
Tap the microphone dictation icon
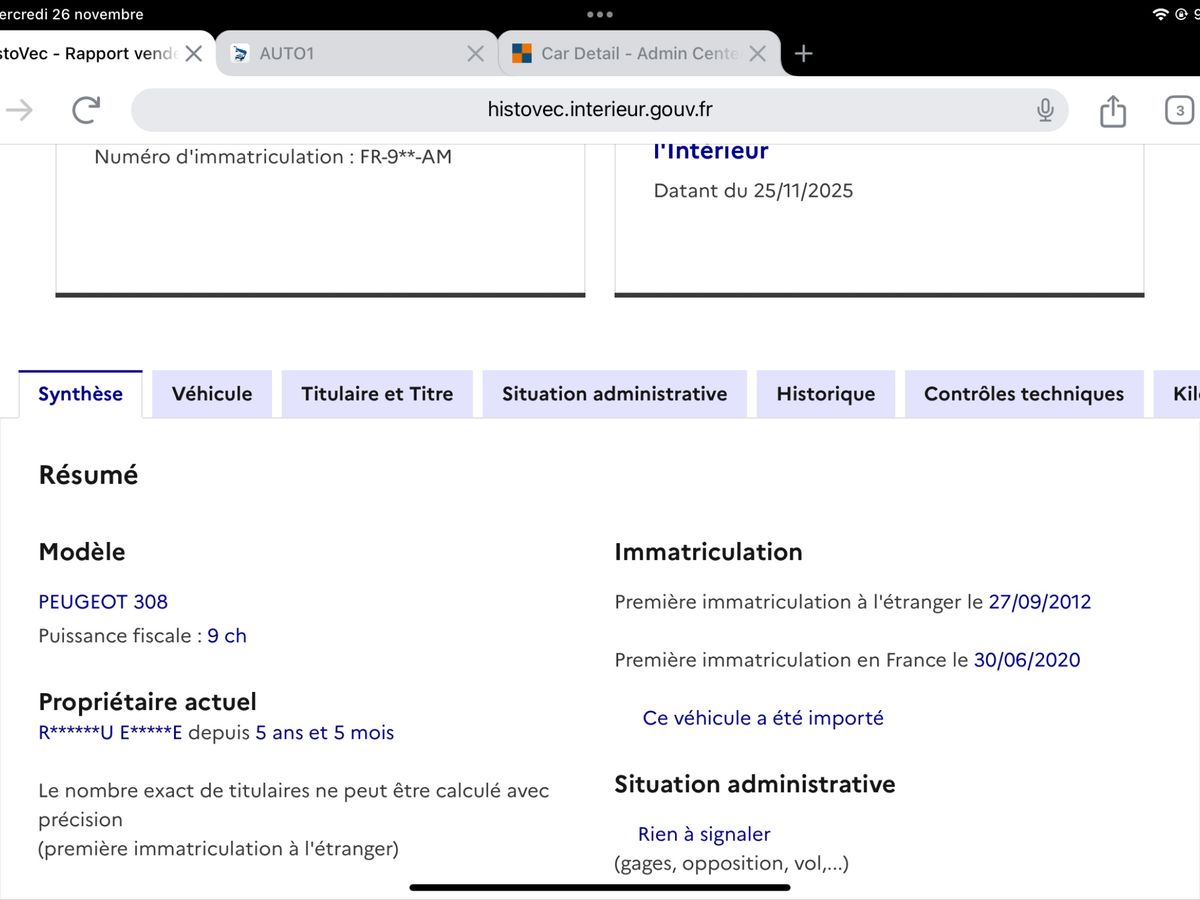coord(1045,110)
